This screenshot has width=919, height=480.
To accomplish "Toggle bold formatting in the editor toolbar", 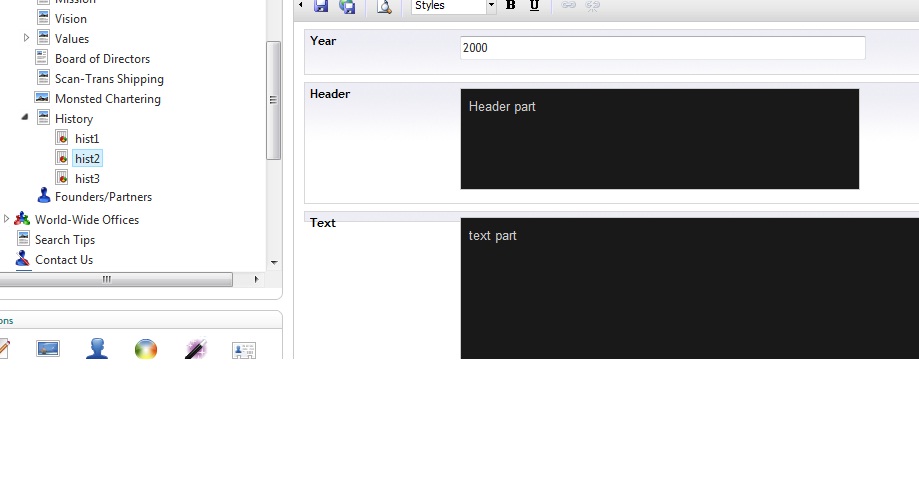I will click(x=510, y=5).
